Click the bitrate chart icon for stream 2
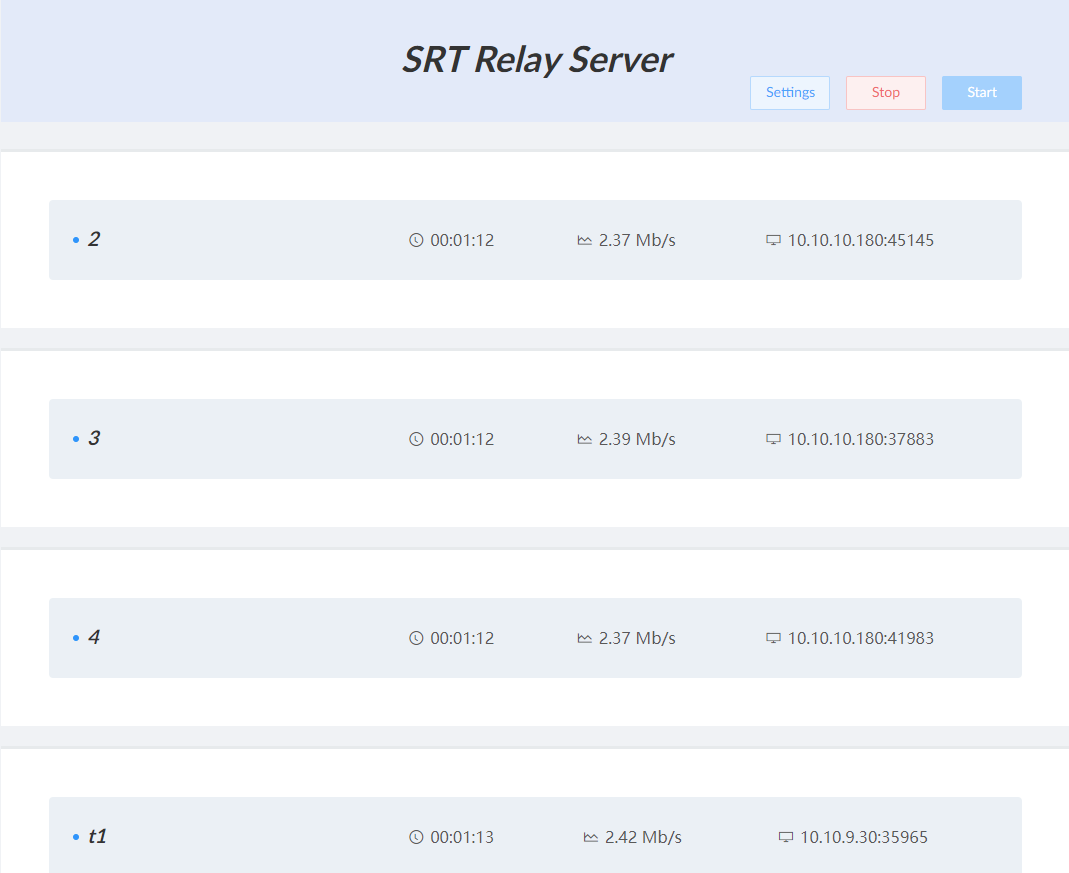 point(585,240)
